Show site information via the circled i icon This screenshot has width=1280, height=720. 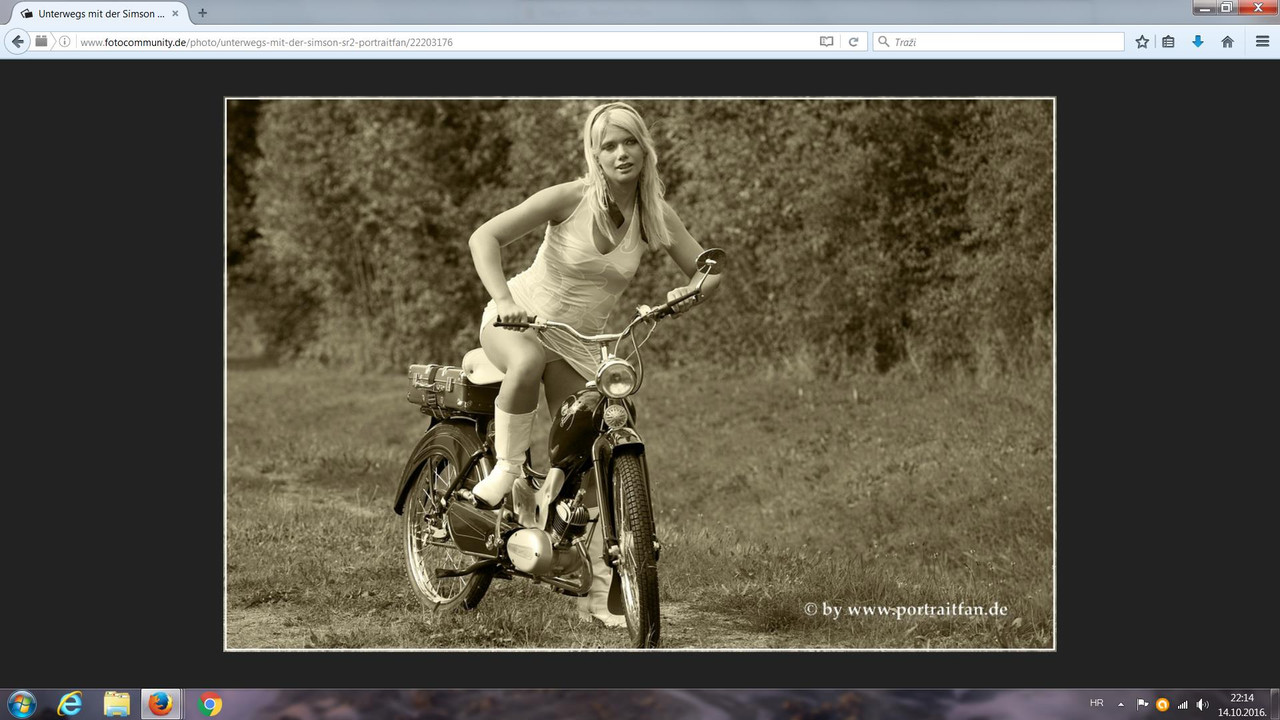coord(65,42)
